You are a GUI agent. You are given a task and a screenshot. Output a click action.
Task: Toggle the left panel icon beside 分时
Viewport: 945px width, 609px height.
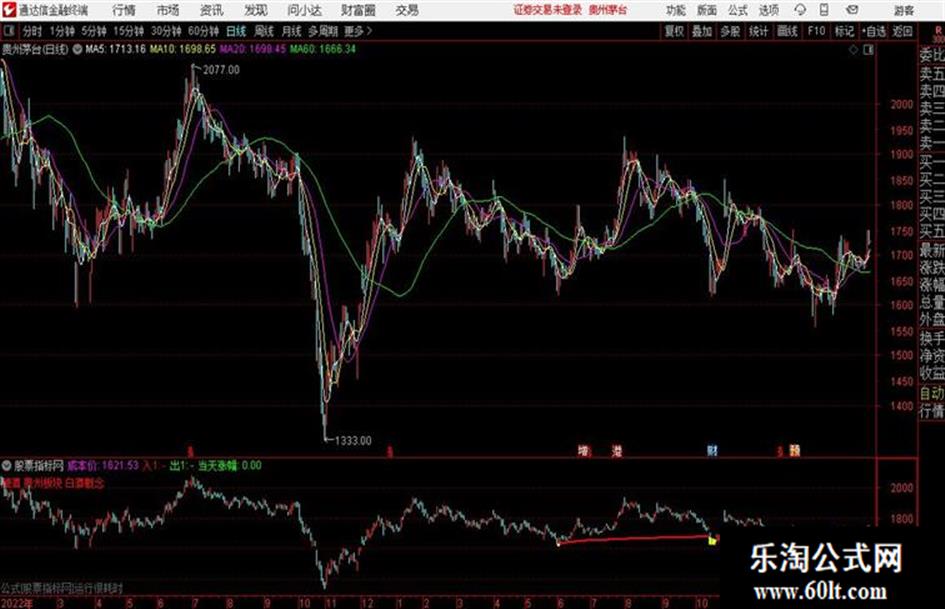[9, 31]
